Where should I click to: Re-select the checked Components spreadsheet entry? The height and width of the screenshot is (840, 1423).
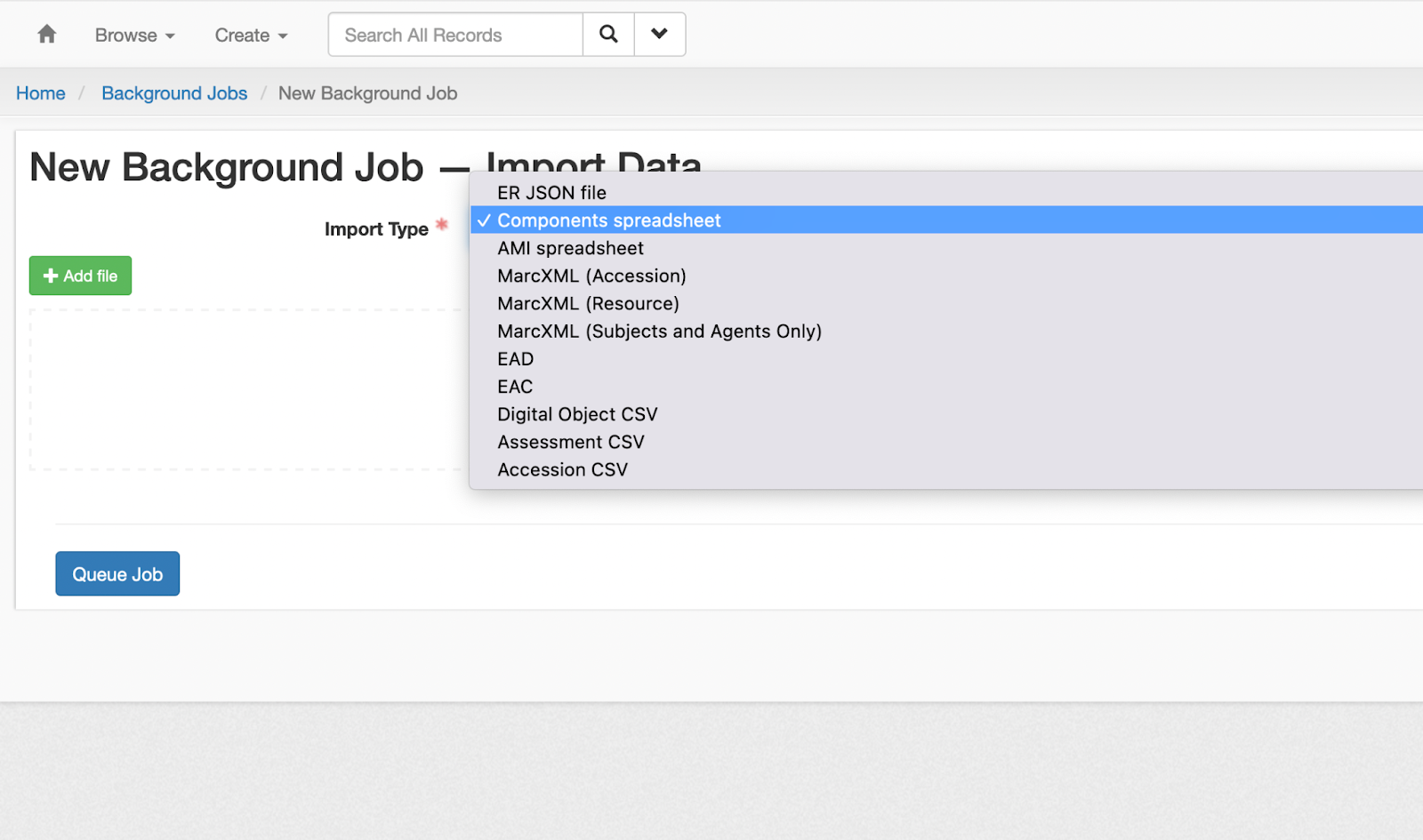pos(608,220)
